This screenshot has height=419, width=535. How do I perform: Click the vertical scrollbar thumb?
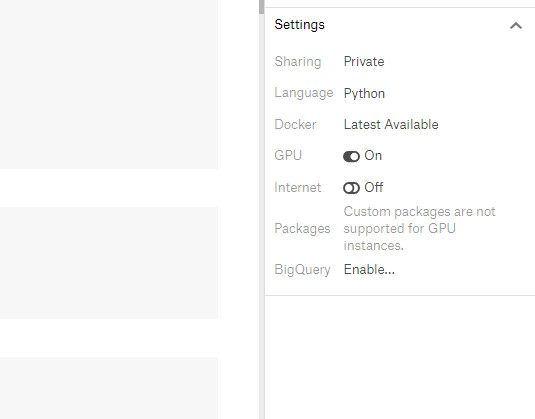[261, 7]
